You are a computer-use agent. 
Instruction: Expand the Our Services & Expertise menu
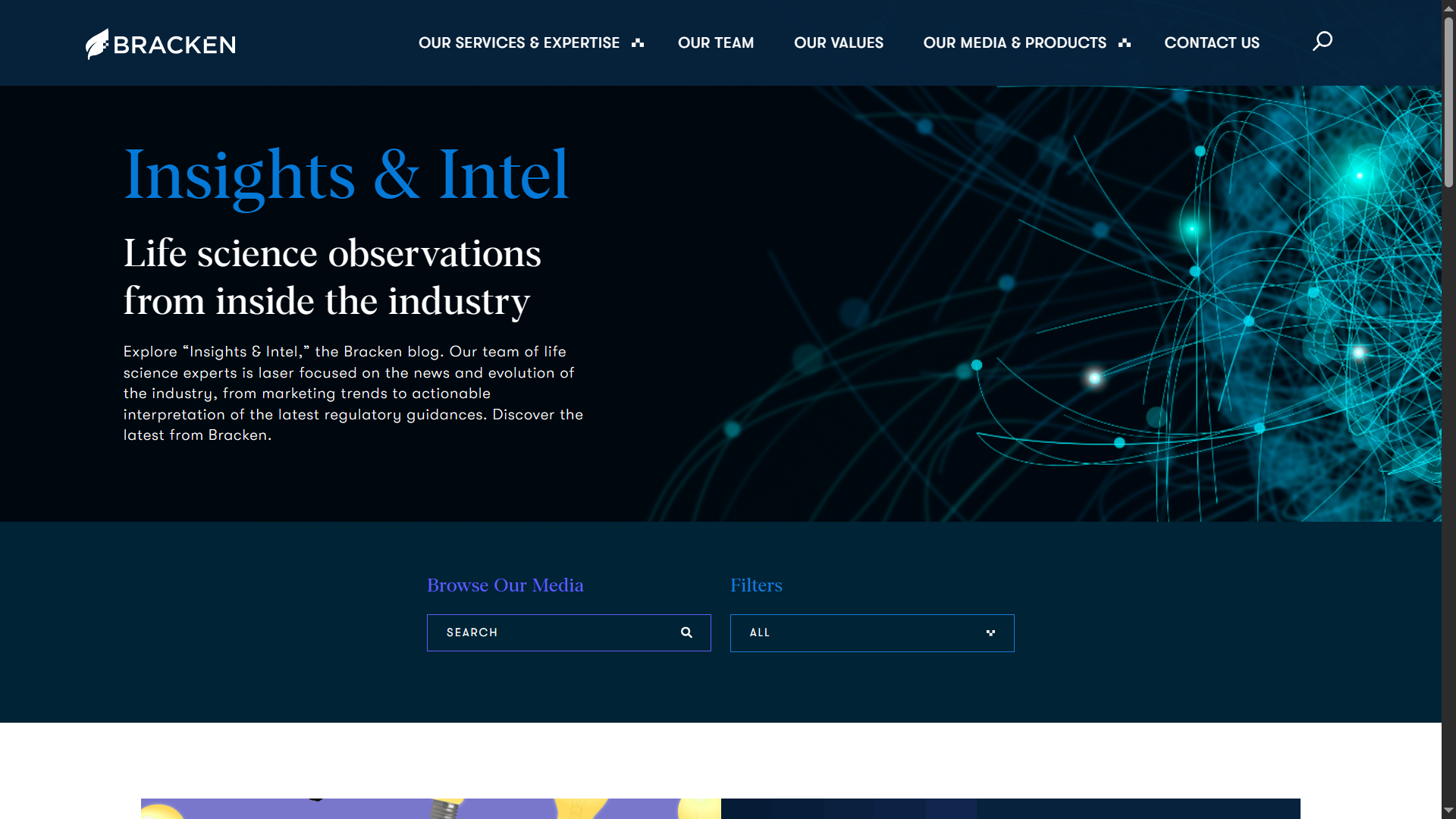pyautogui.click(x=519, y=43)
